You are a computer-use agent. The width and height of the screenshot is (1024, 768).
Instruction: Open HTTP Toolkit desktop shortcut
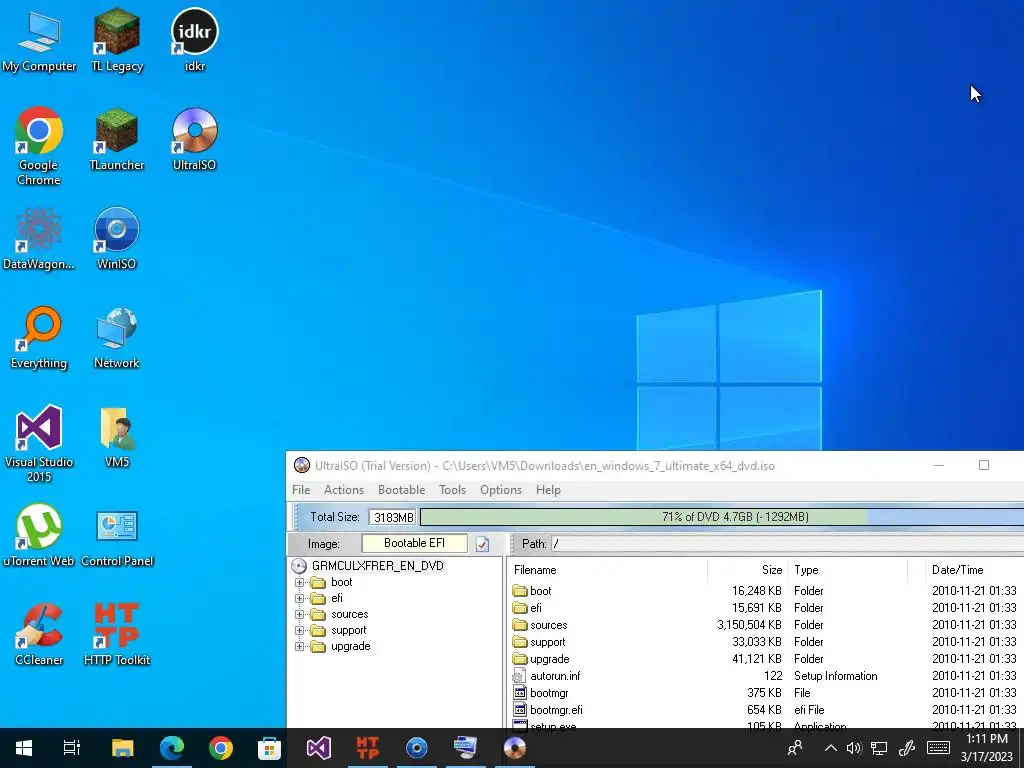[116, 635]
